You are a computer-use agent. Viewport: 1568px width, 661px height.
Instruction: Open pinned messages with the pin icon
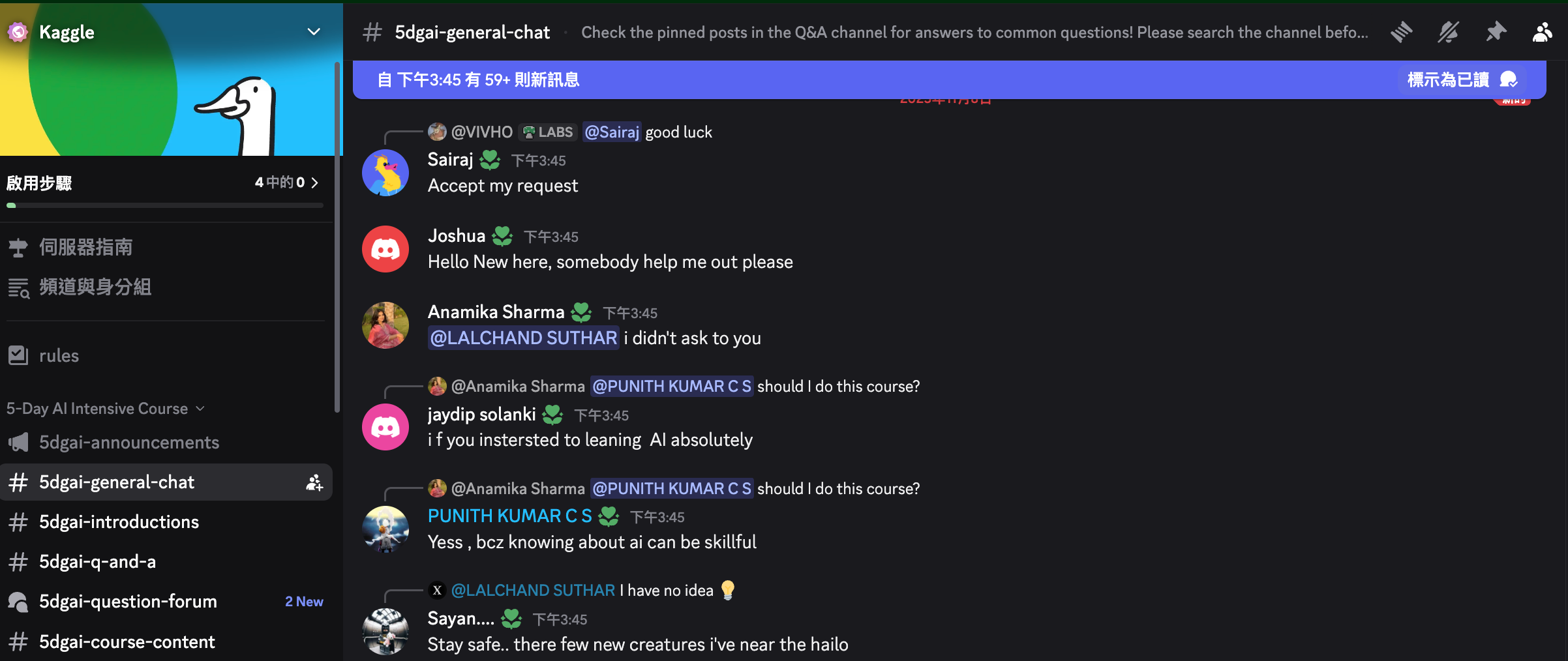[1496, 32]
